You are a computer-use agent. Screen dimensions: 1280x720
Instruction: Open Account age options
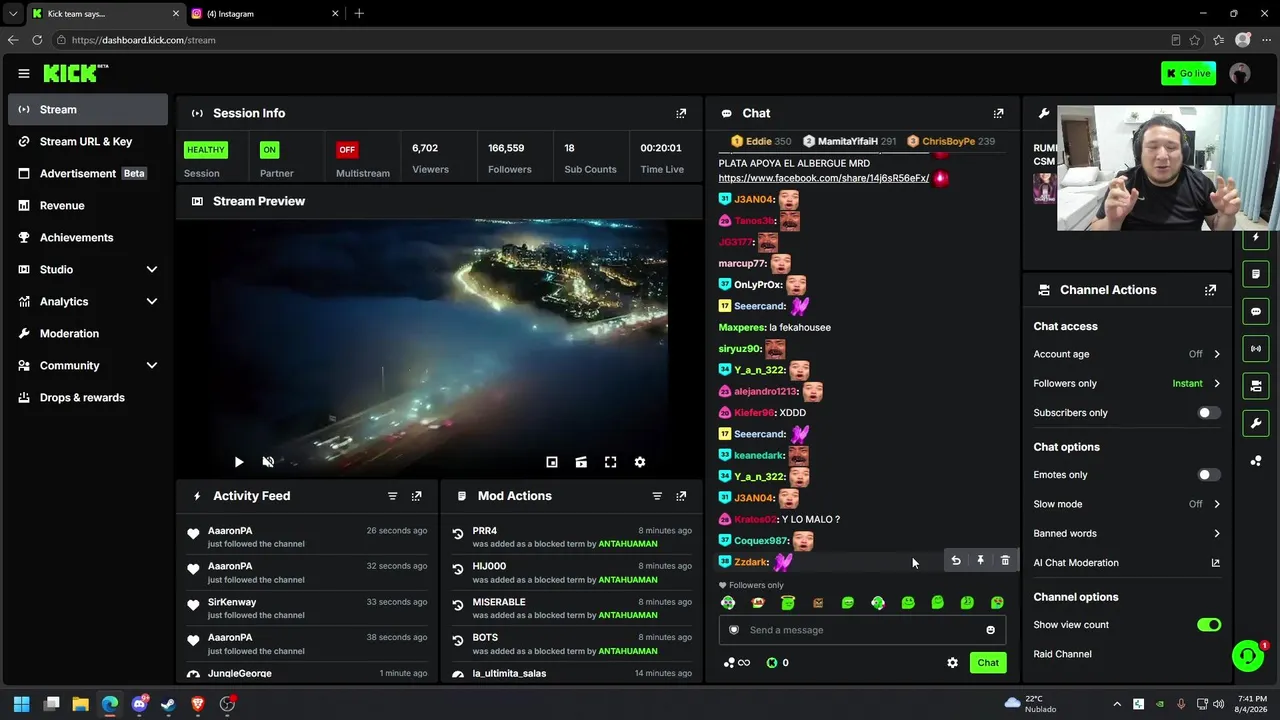pos(1127,354)
